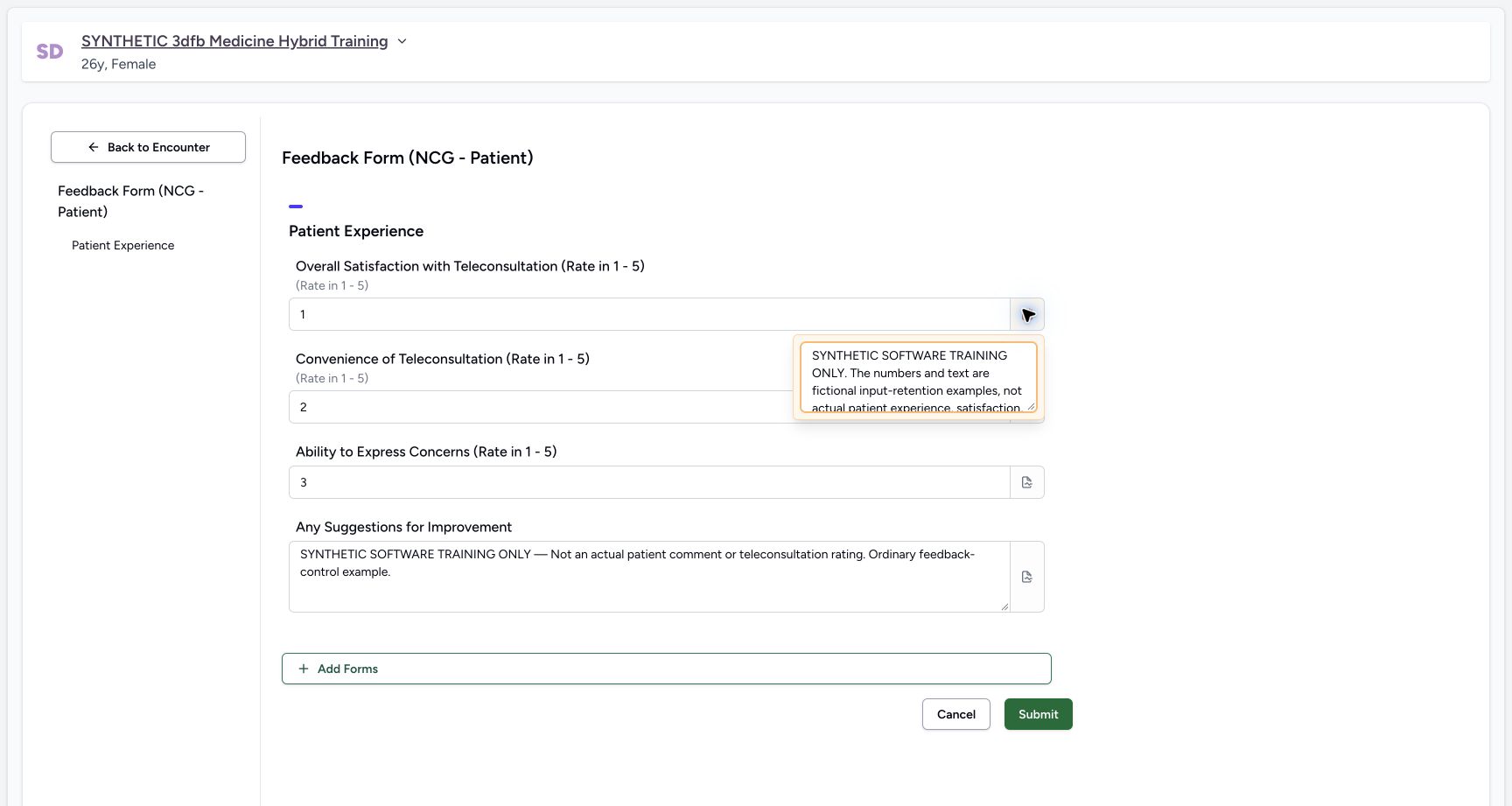Cancel the feedback form
This screenshot has width=1512, height=806.
pos(955,714)
